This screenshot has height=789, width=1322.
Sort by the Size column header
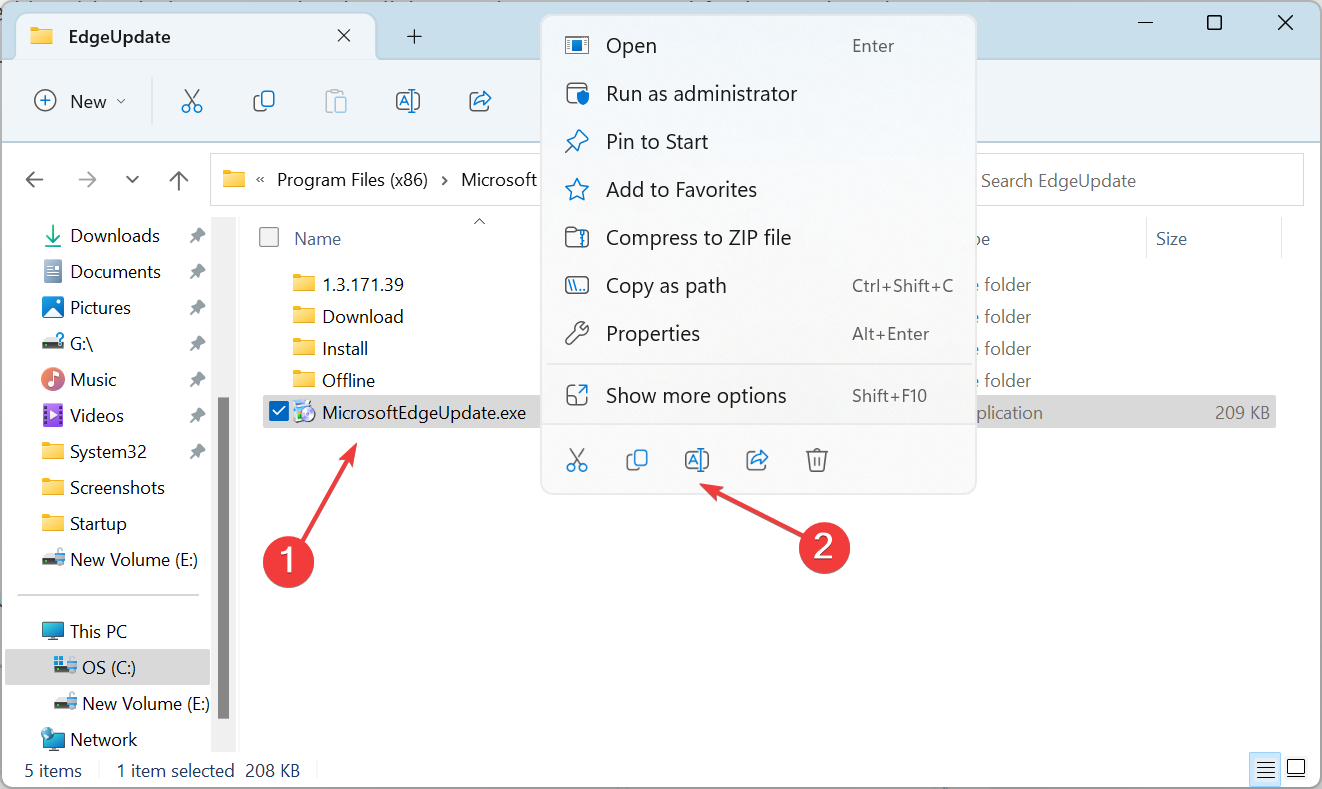tap(1171, 238)
